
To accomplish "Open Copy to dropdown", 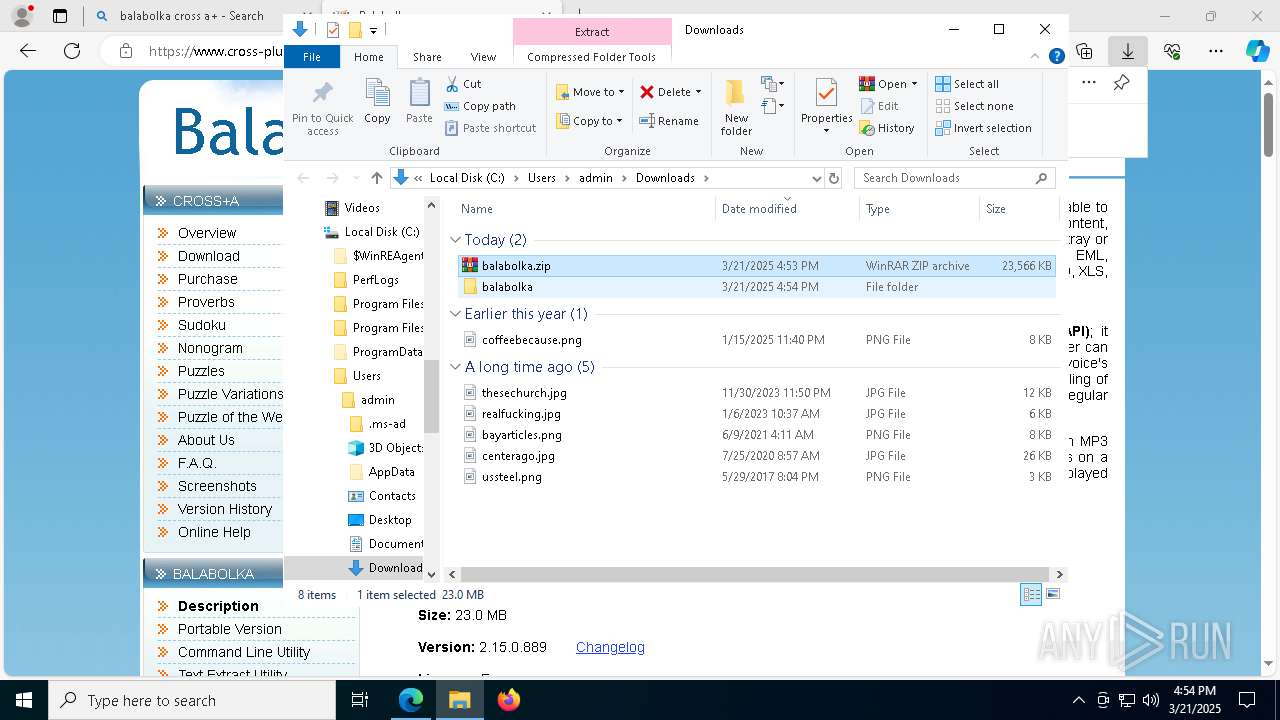I will (x=590, y=121).
